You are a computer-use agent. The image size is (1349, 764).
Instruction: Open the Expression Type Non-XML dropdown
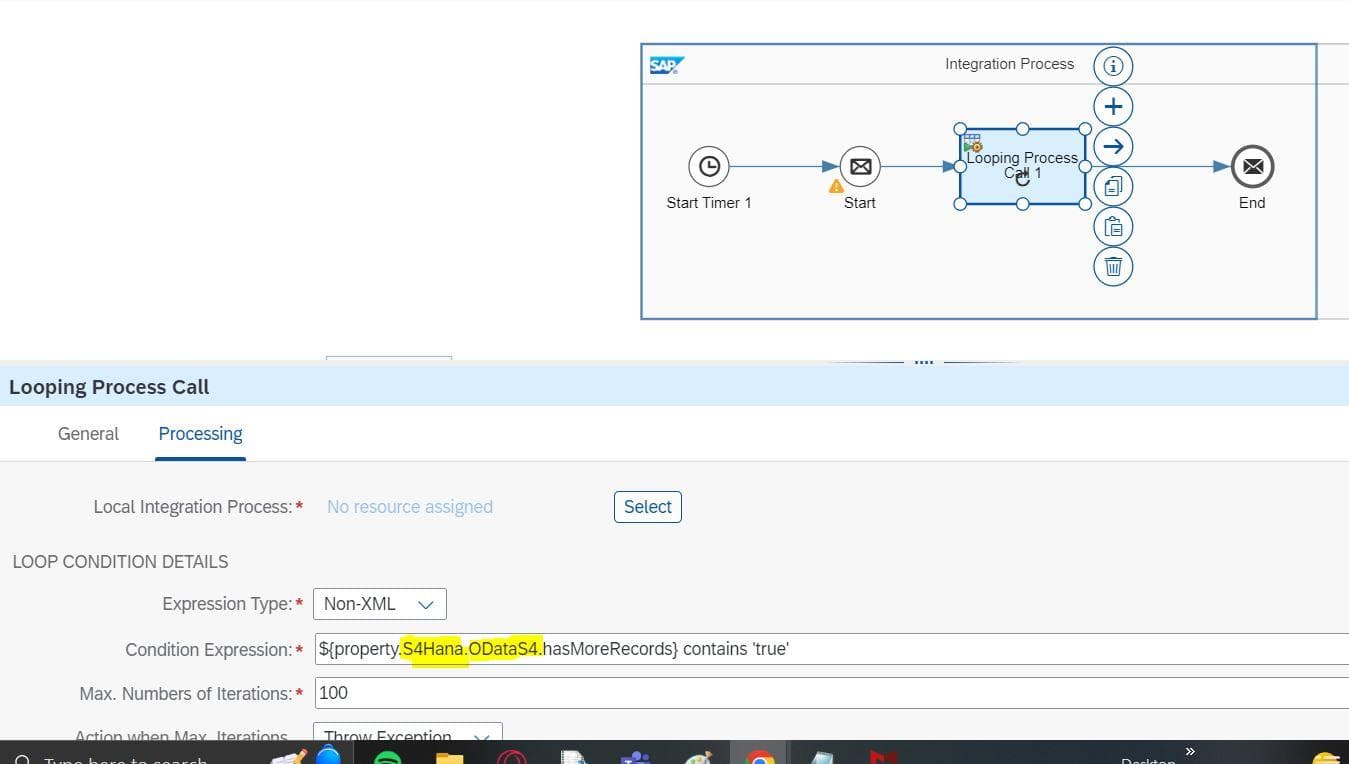(x=380, y=604)
